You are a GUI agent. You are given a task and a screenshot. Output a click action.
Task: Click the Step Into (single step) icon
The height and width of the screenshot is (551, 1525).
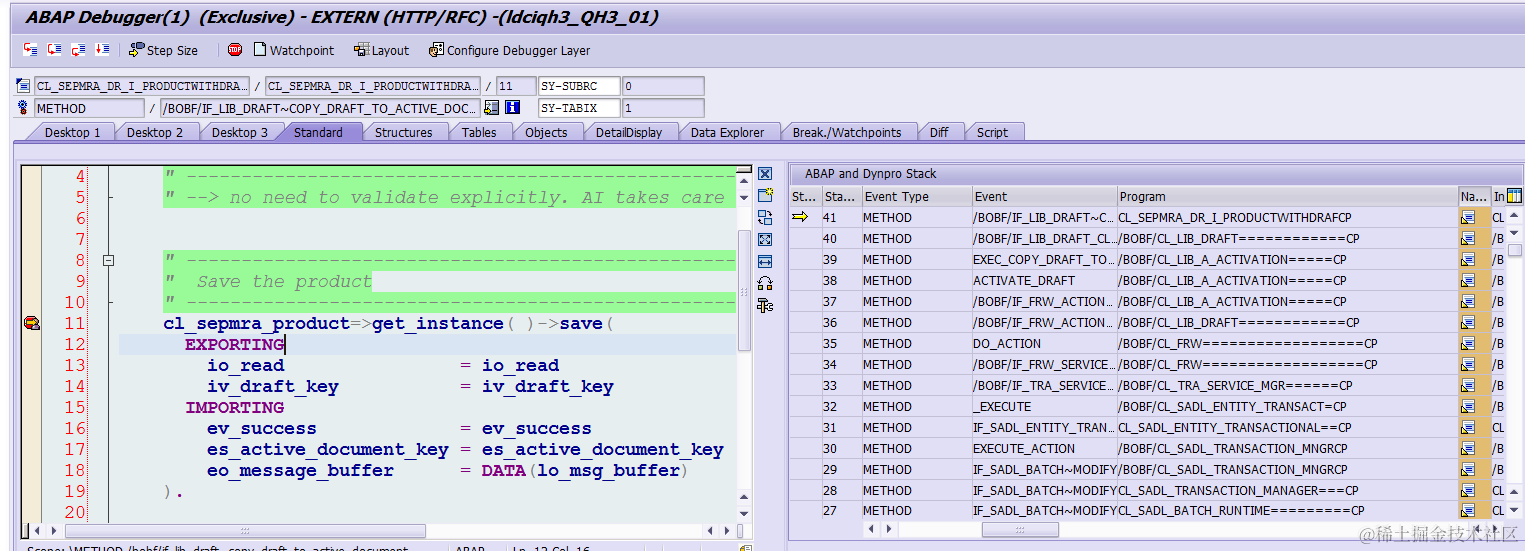tap(31, 49)
